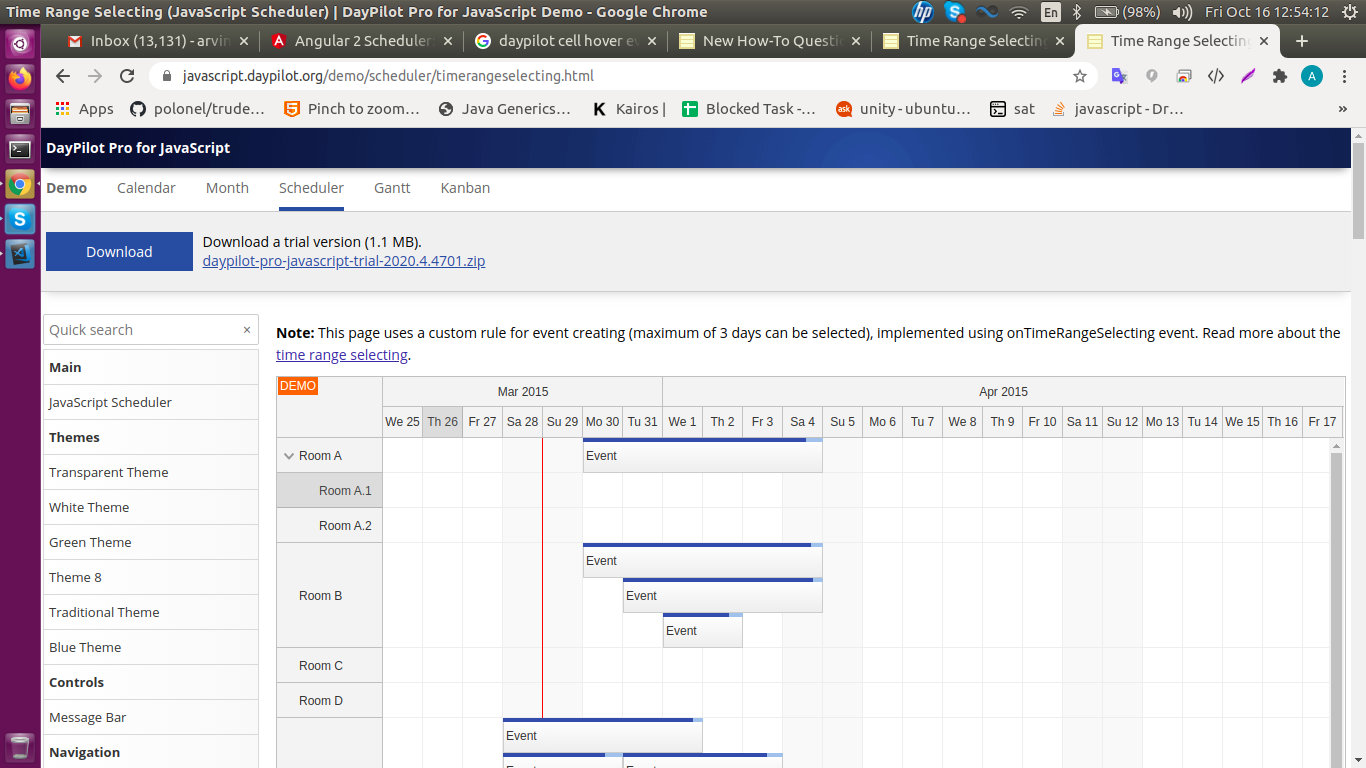1366x768 pixels.
Task: Collapse the Room A resource row
Action: pos(287,456)
